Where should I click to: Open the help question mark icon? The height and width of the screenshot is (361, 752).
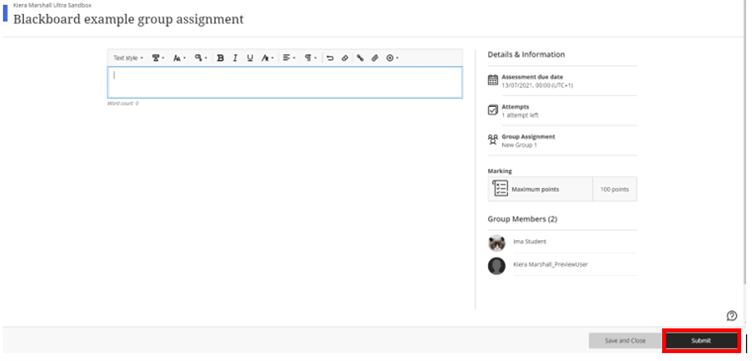coord(731,315)
